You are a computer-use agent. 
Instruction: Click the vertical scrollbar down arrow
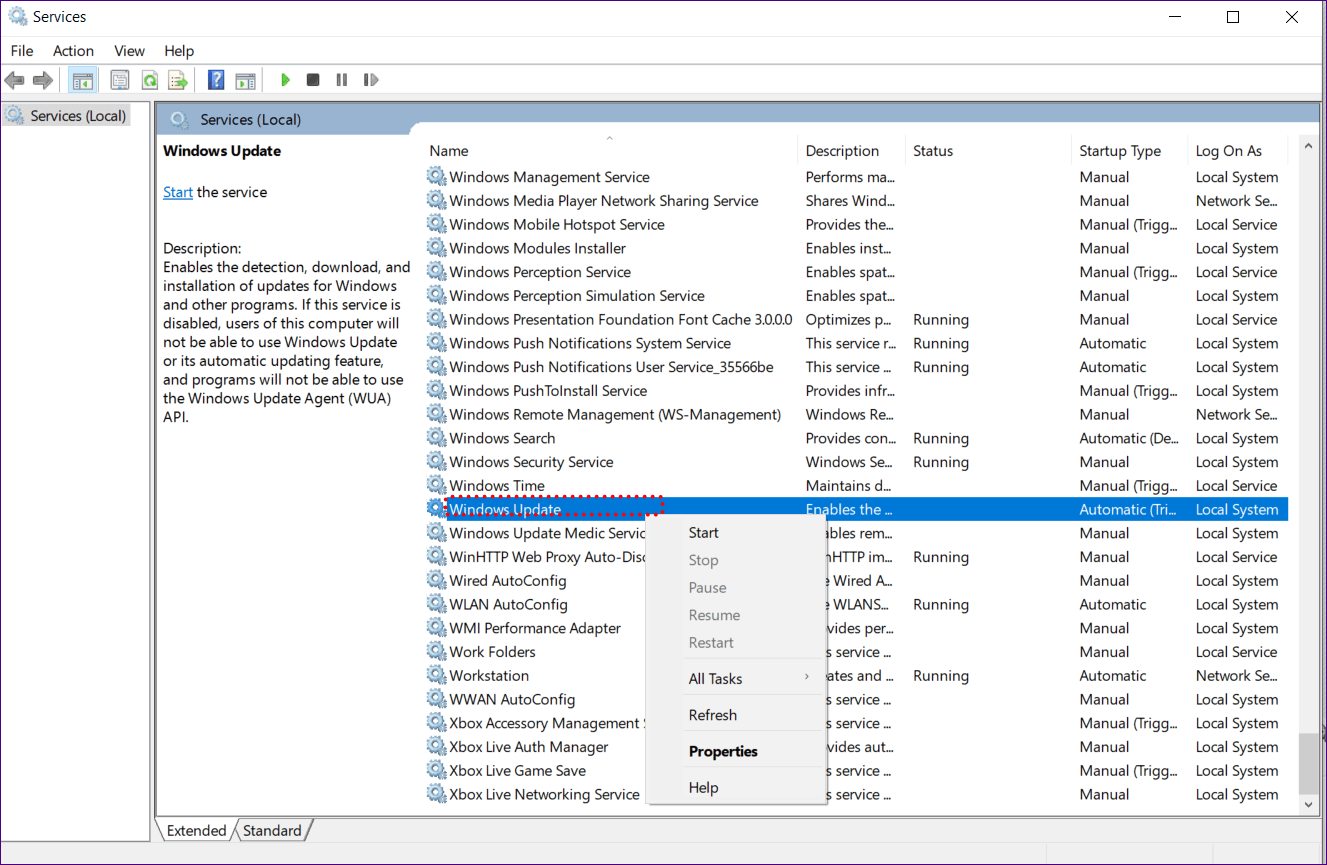(x=1307, y=804)
